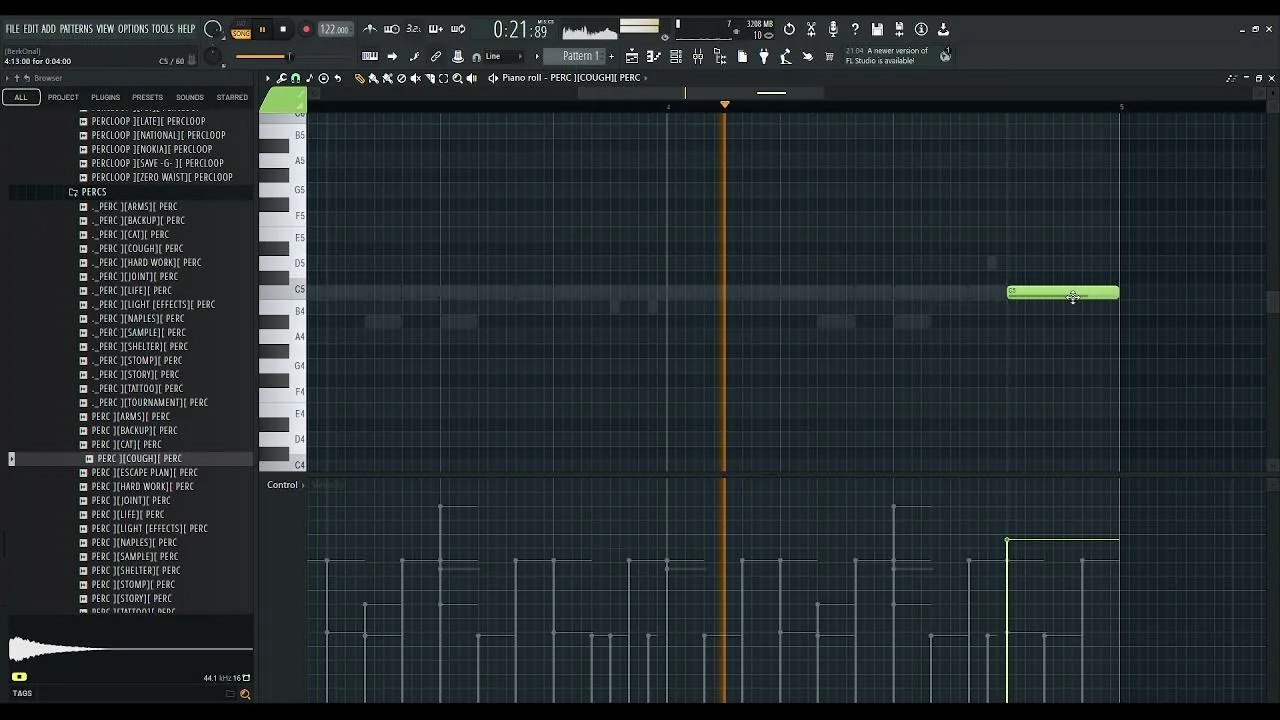
Task: Click the TAGS label in browser
Action: [x=22, y=693]
